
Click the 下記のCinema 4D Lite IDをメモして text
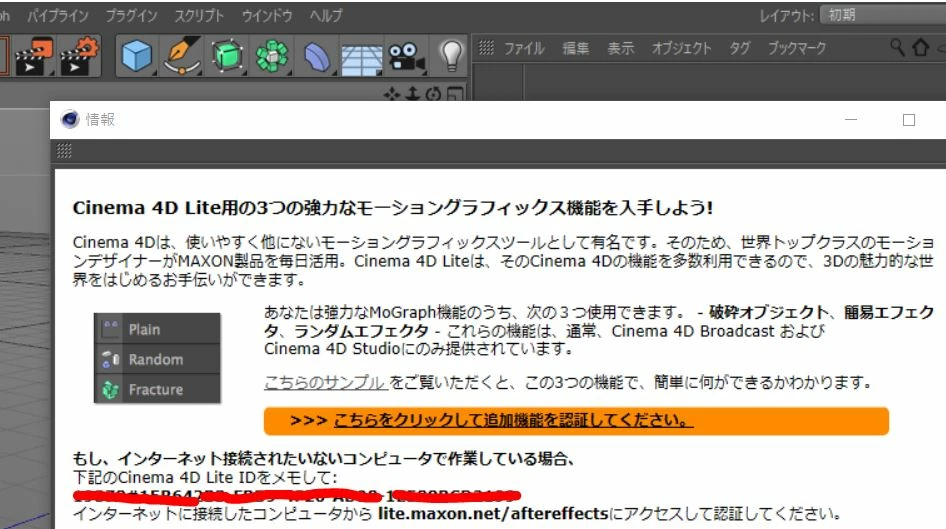[x=205, y=478]
